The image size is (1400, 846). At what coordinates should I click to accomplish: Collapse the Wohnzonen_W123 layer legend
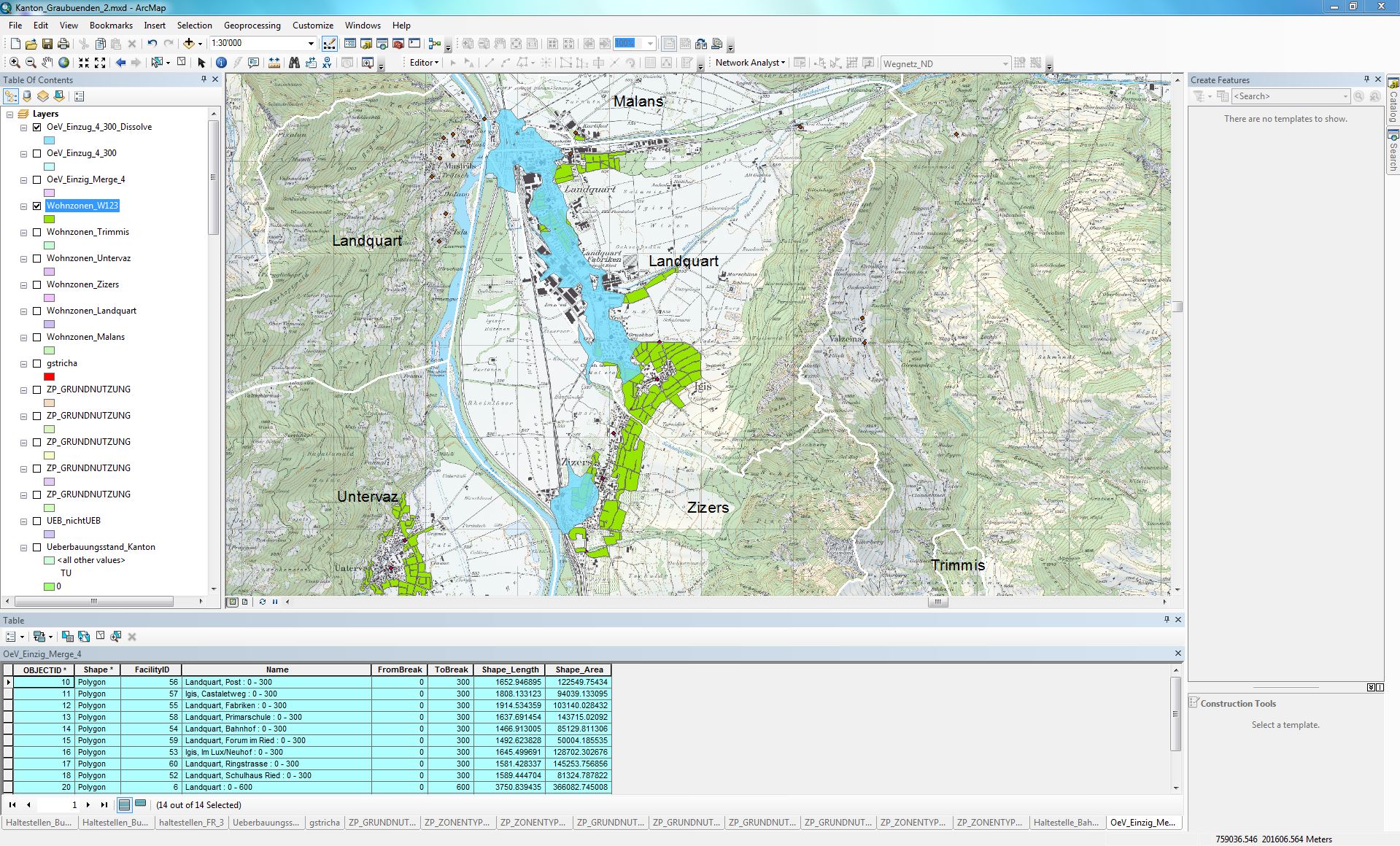24,206
